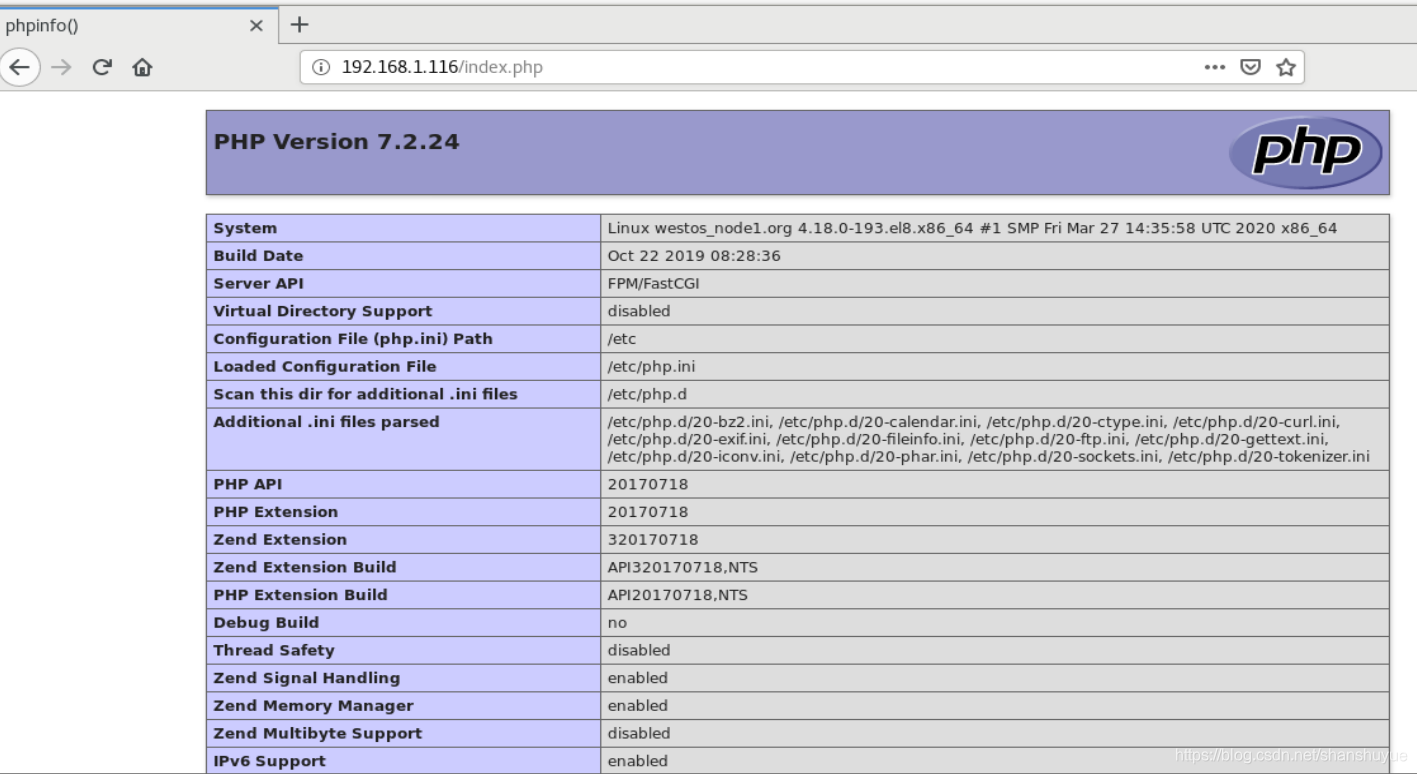Click the PHP API label
This screenshot has height=774, width=1417.
click(x=248, y=484)
